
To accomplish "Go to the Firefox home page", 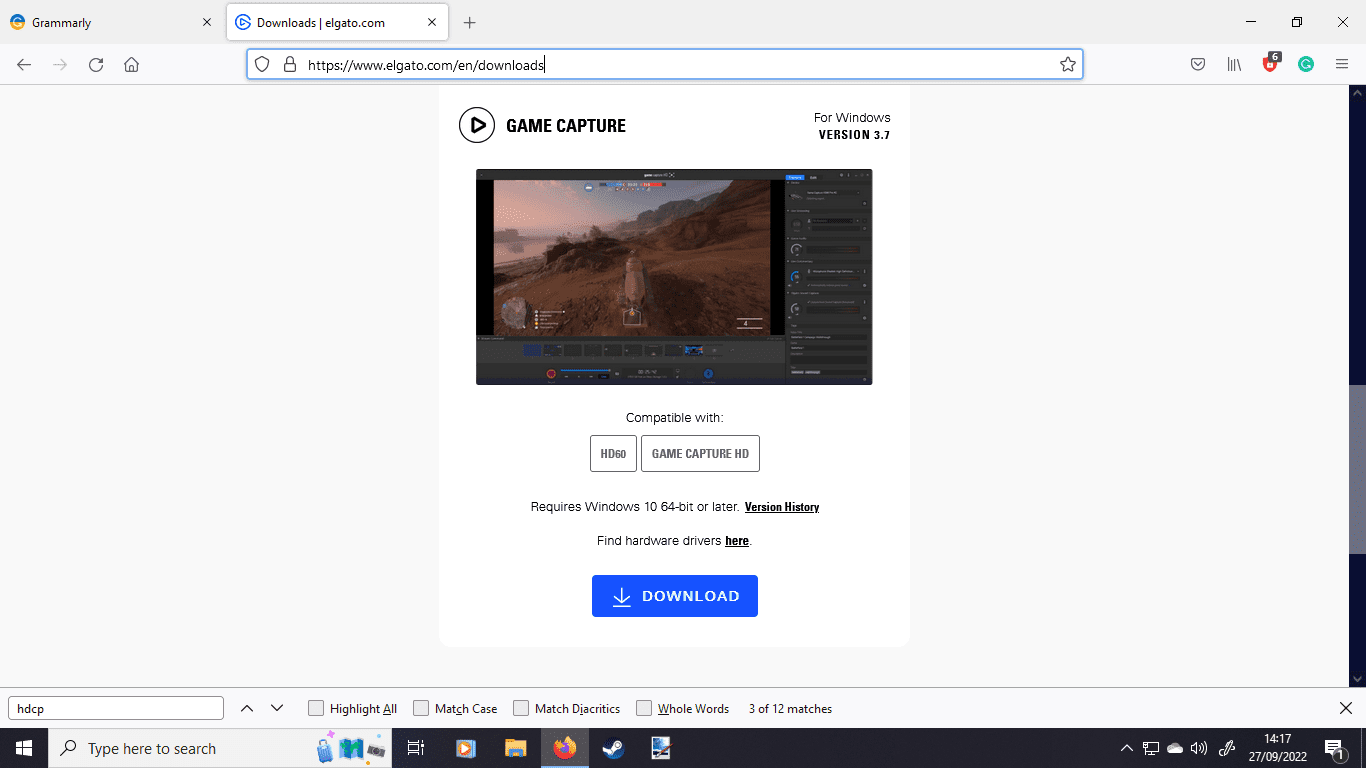I will (131, 64).
